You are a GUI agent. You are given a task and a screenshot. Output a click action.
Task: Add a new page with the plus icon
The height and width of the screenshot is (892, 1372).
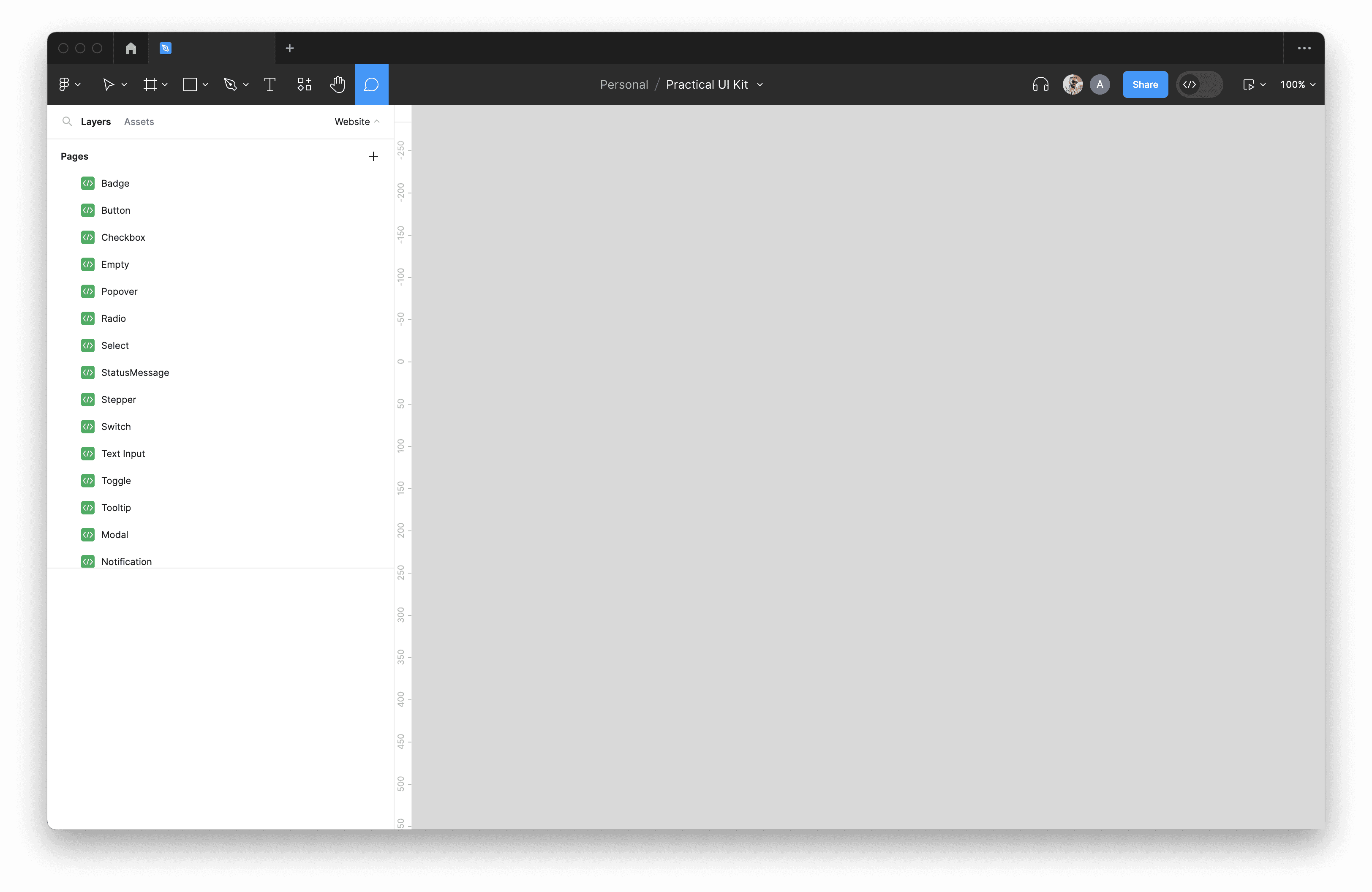[x=373, y=156]
